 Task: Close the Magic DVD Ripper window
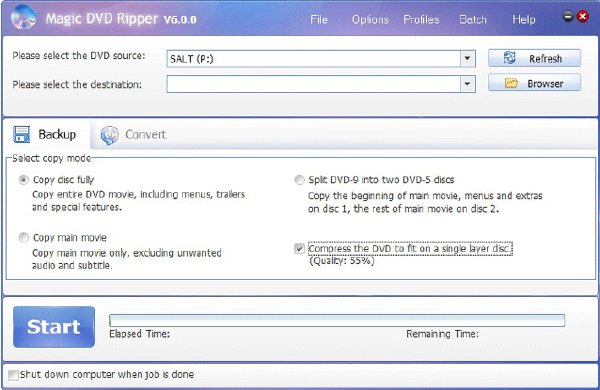point(583,16)
